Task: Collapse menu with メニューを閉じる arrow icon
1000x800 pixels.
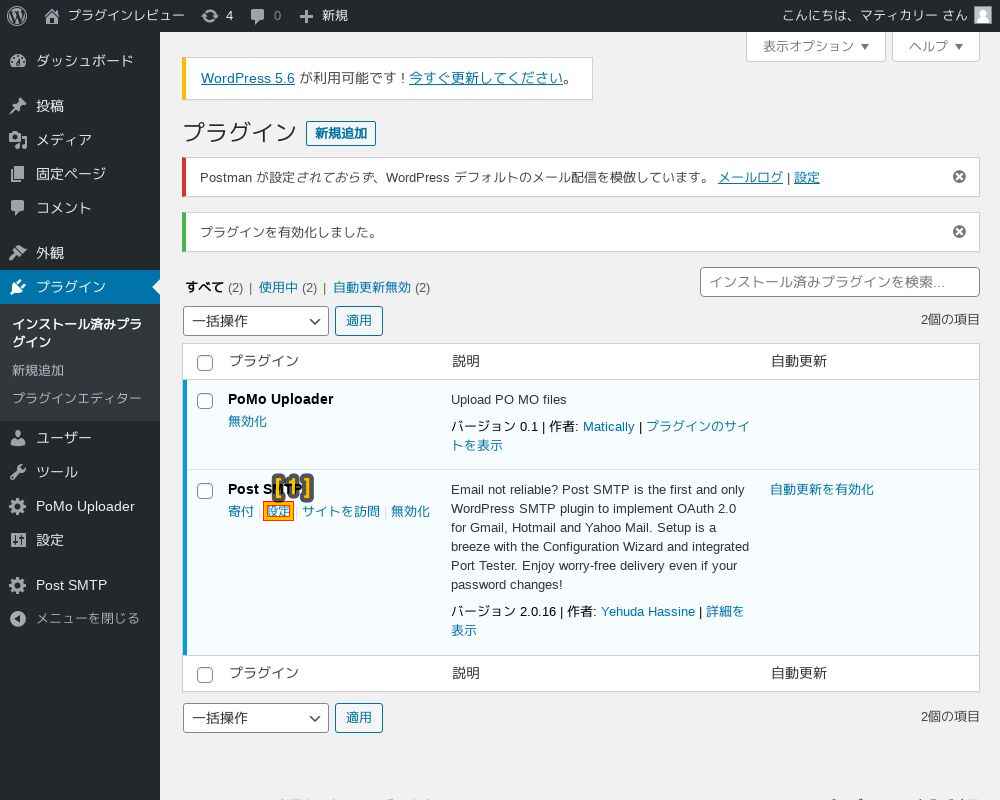Action: click(x=18, y=618)
